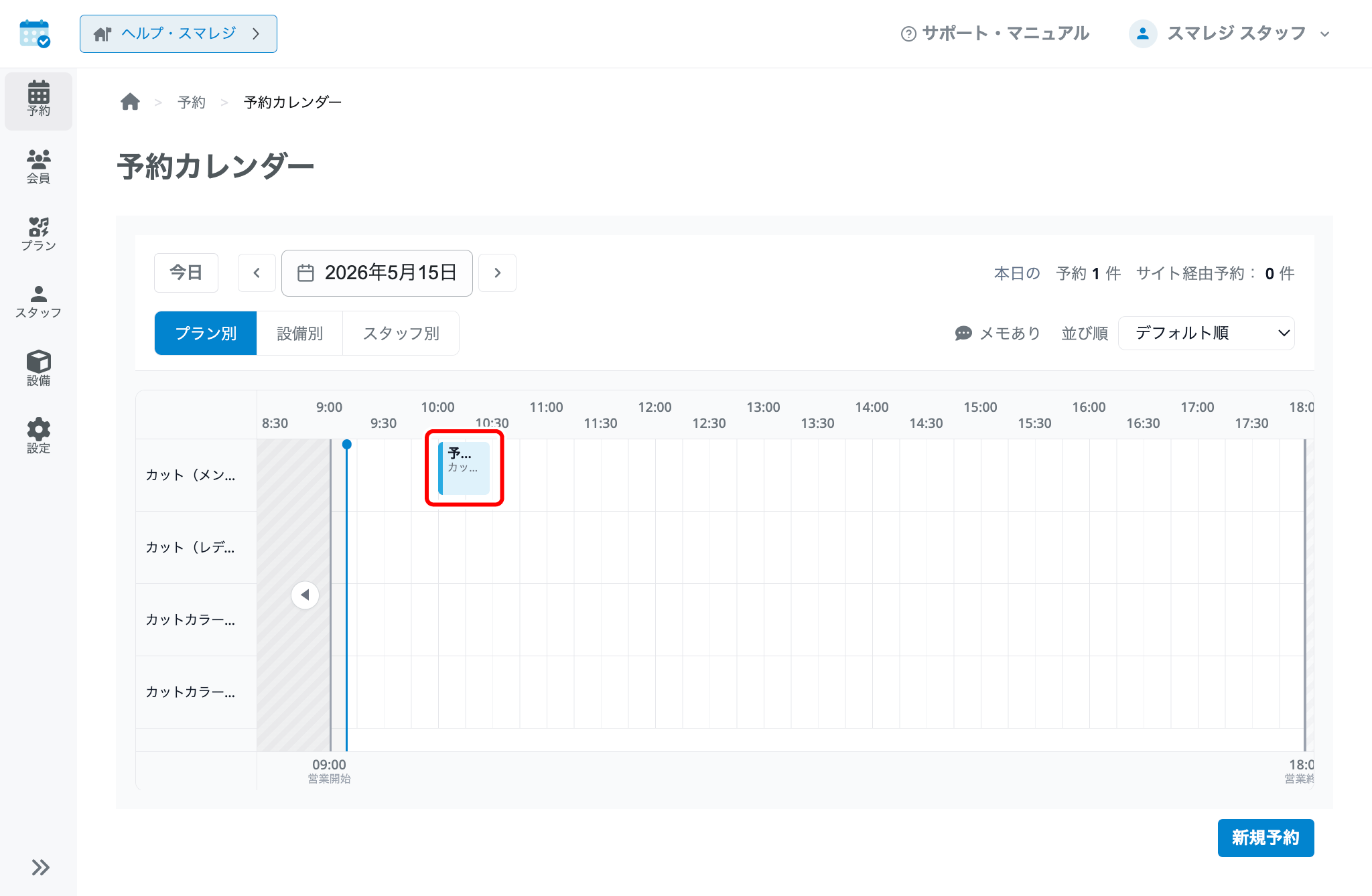Click the 13:00 time header

tap(763, 407)
